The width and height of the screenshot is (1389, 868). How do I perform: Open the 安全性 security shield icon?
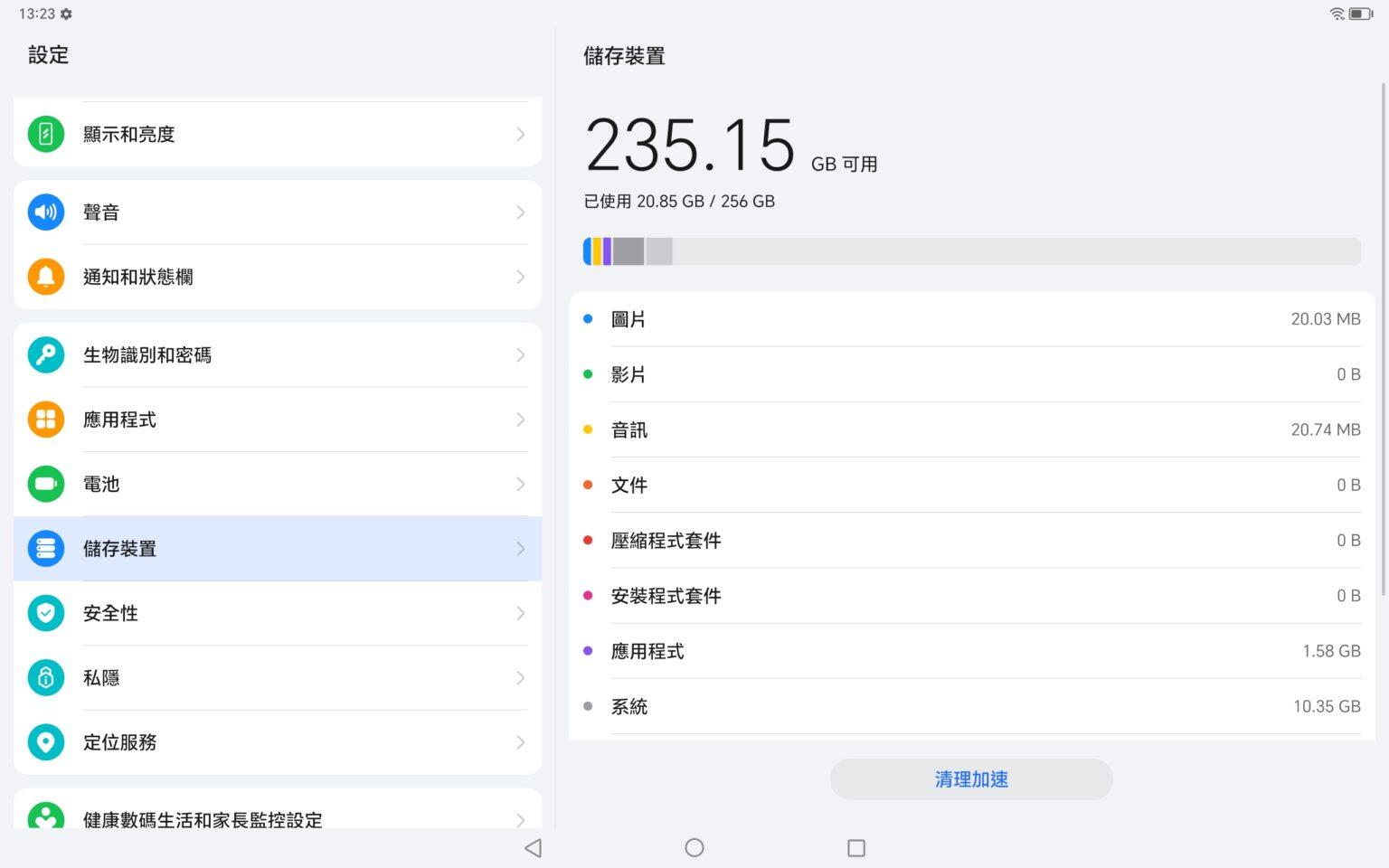click(46, 613)
